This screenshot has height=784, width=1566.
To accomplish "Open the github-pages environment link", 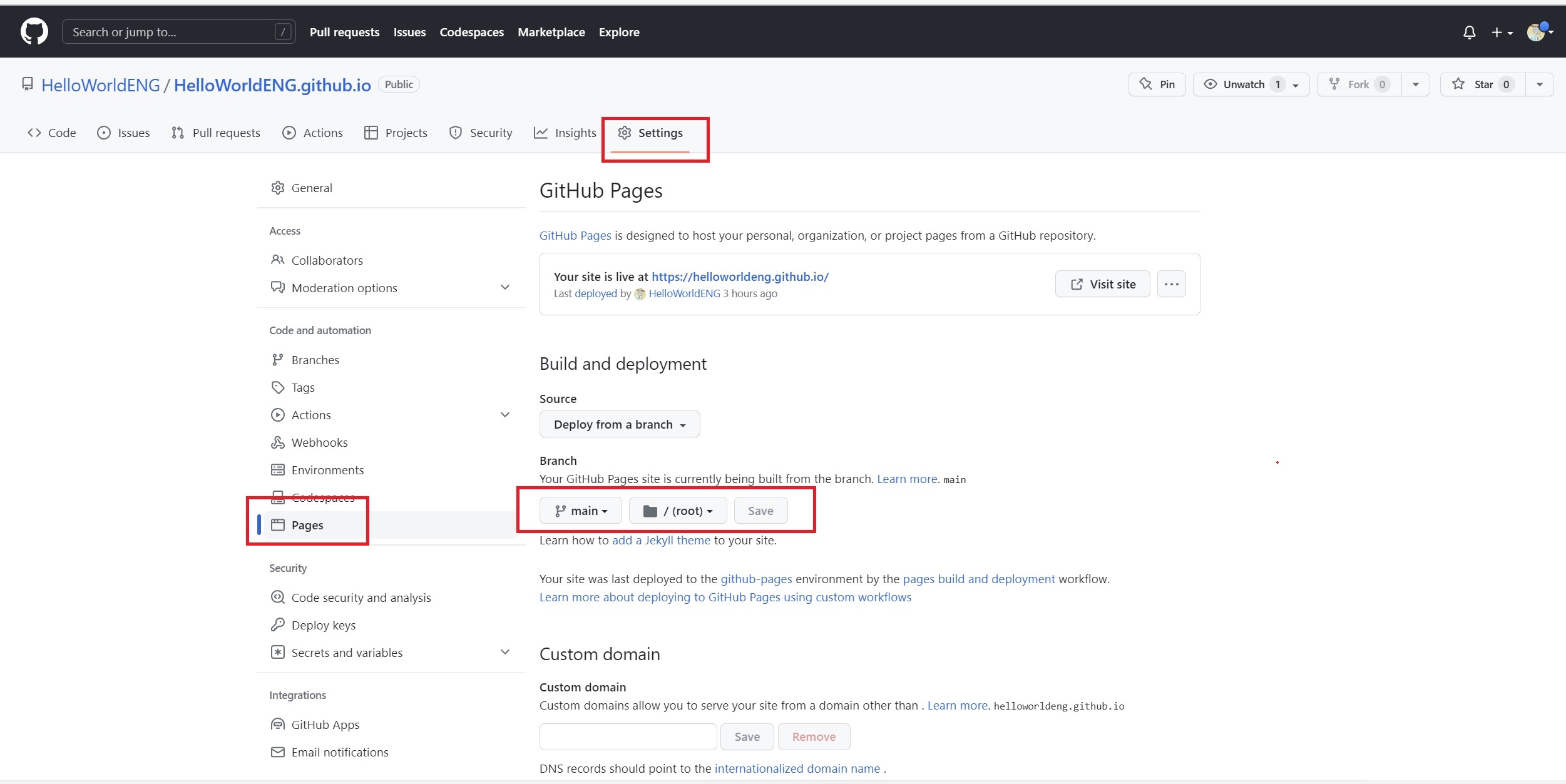I will [x=756, y=579].
